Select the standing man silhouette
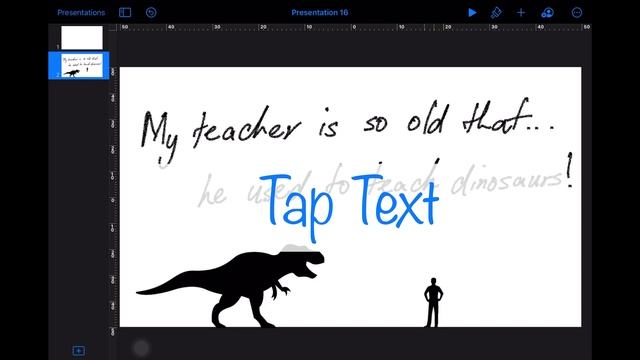The height and width of the screenshot is (360, 640). (433, 302)
